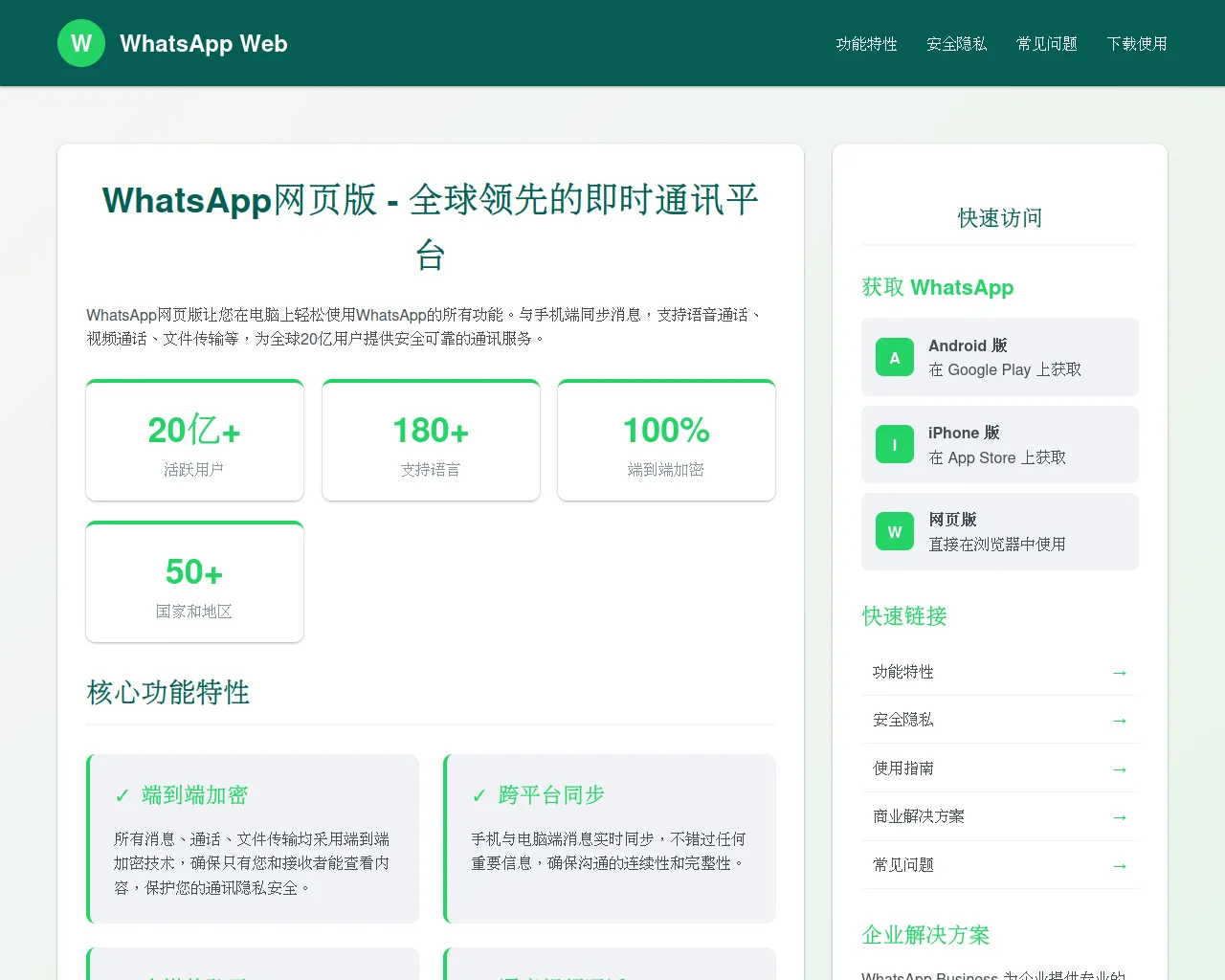The image size is (1225, 980).
Task: Click the checkmark icon of 端到端加密
Action: pyautogui.click(x=122, y=795)
